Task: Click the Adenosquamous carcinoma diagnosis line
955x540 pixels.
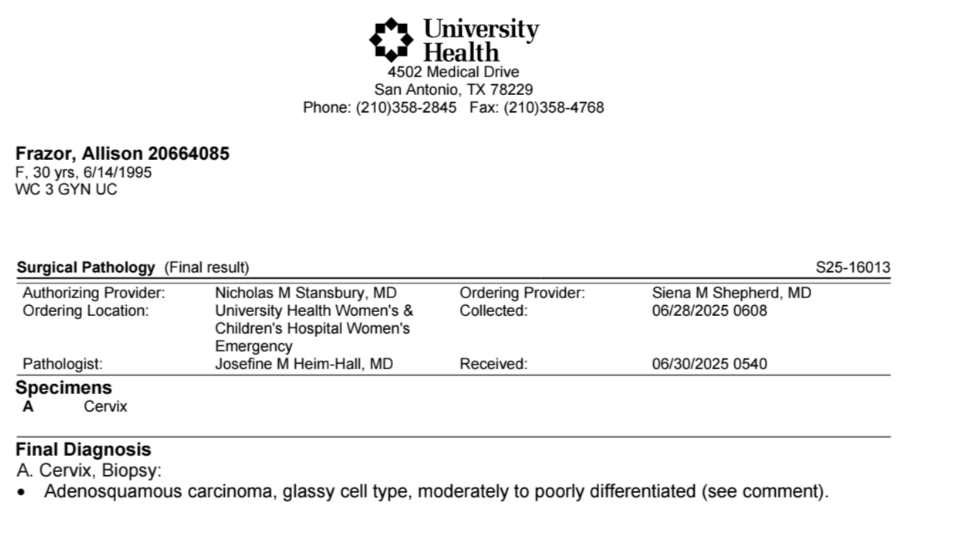Action: tap(436, 491)
